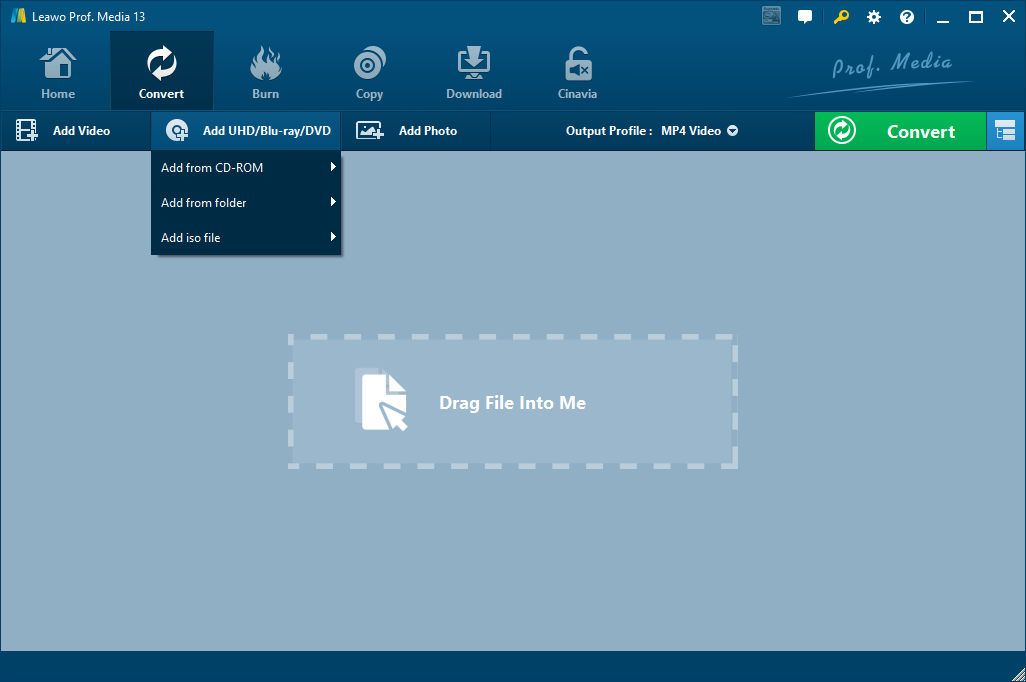Open the Copy disc module
The width and height of the screenshot is (1026, 682).
tap(369, 73)
